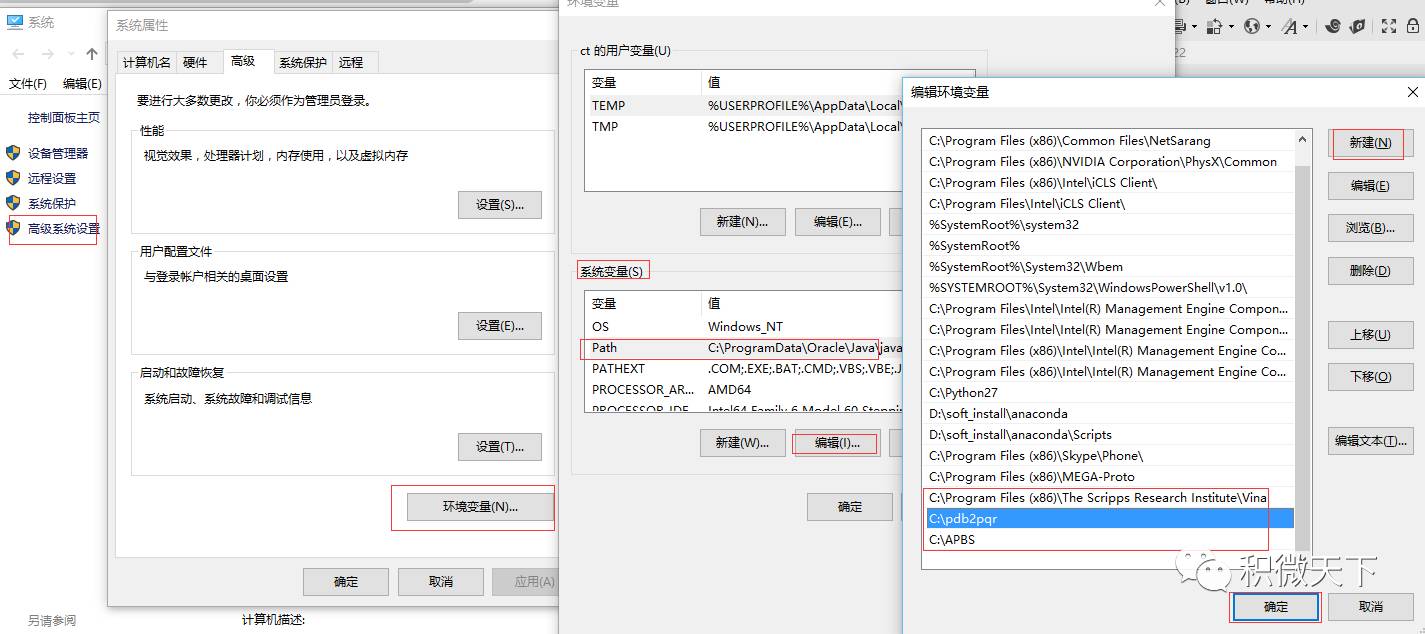Viewport: 1425px width, 634px height.
Task: Click 下移(O) button
Action: point(1370,377)
